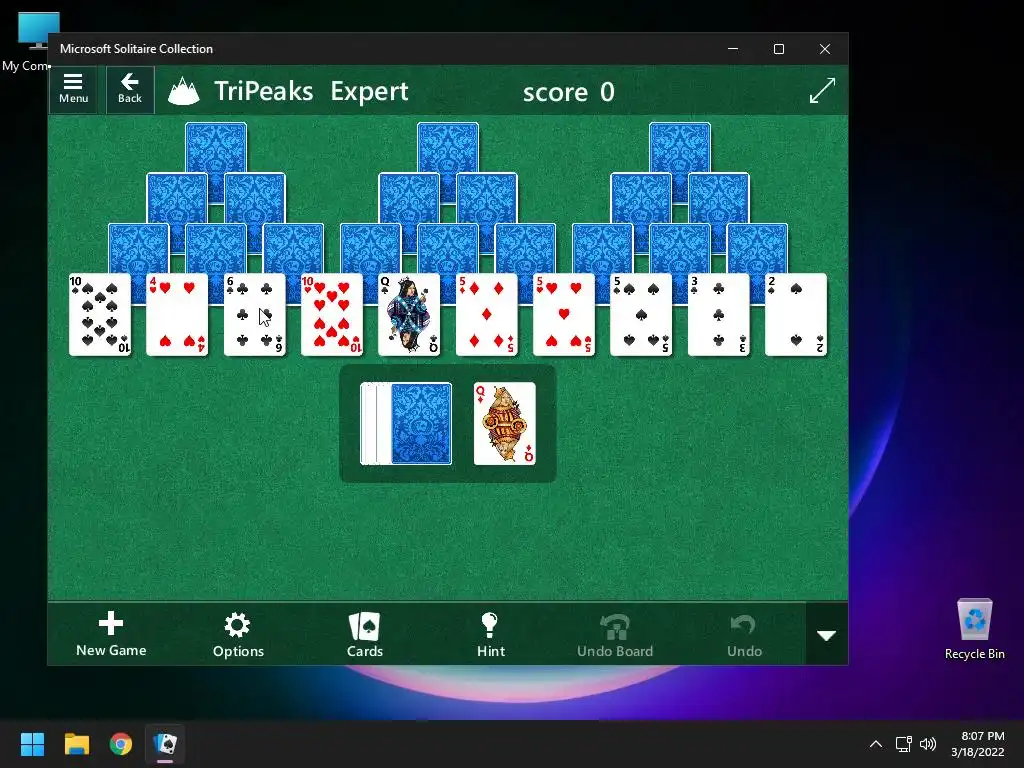Open the Windows Start menu
Viewport: 1024px width, 768px height.
coord(32,744)
